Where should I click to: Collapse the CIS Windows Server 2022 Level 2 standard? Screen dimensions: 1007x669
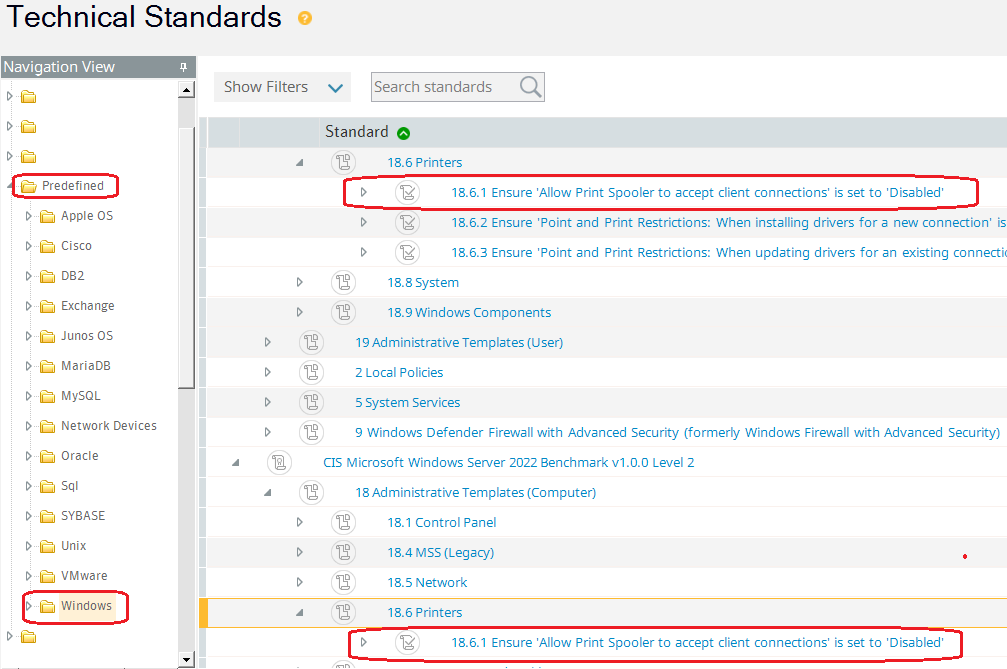tap(236, 462)
